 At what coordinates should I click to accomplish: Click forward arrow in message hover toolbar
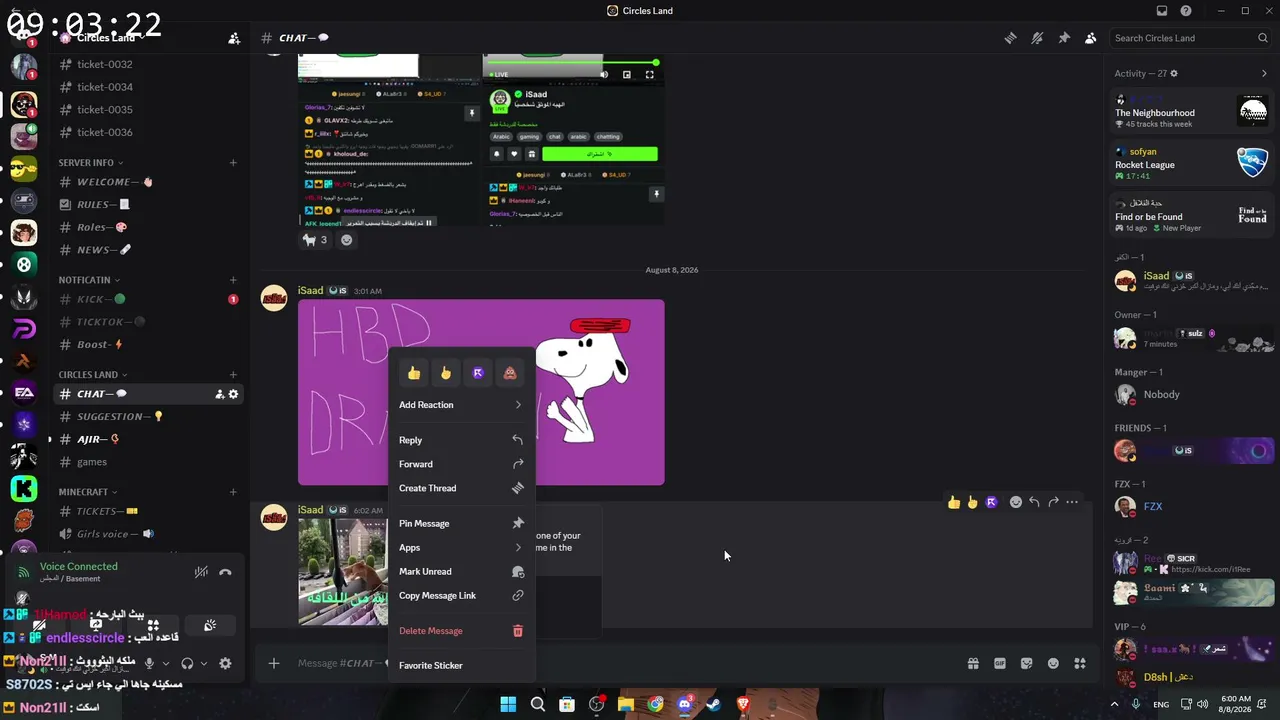coord(1053,502)
